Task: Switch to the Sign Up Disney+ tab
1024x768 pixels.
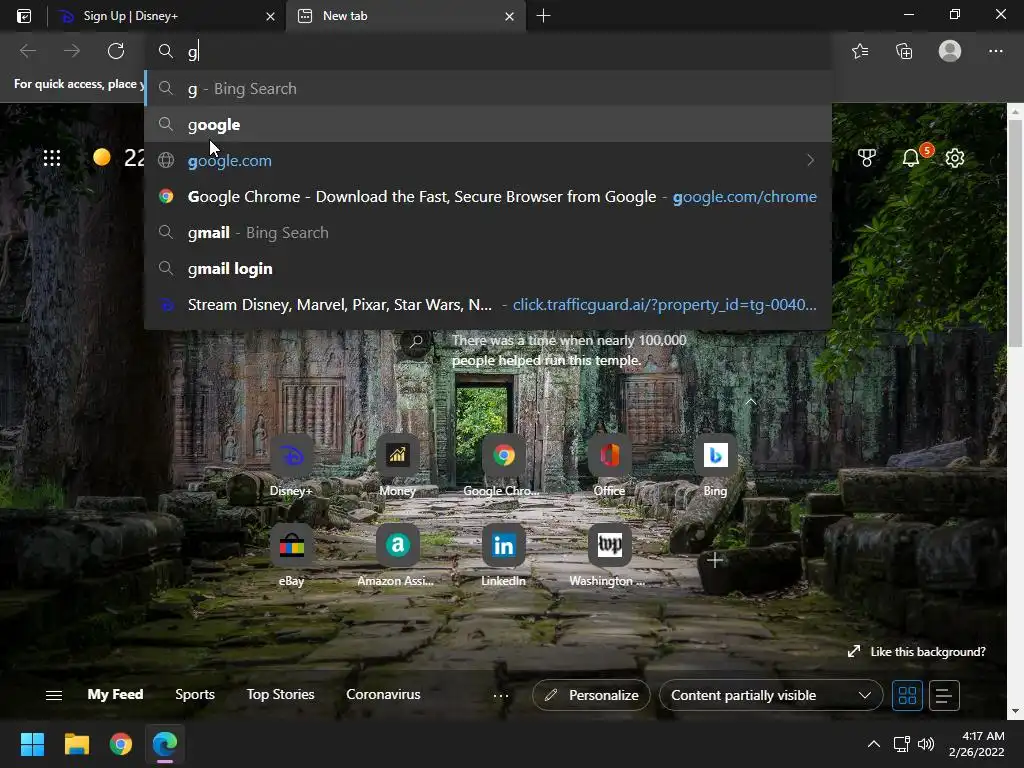Action: 167,16
